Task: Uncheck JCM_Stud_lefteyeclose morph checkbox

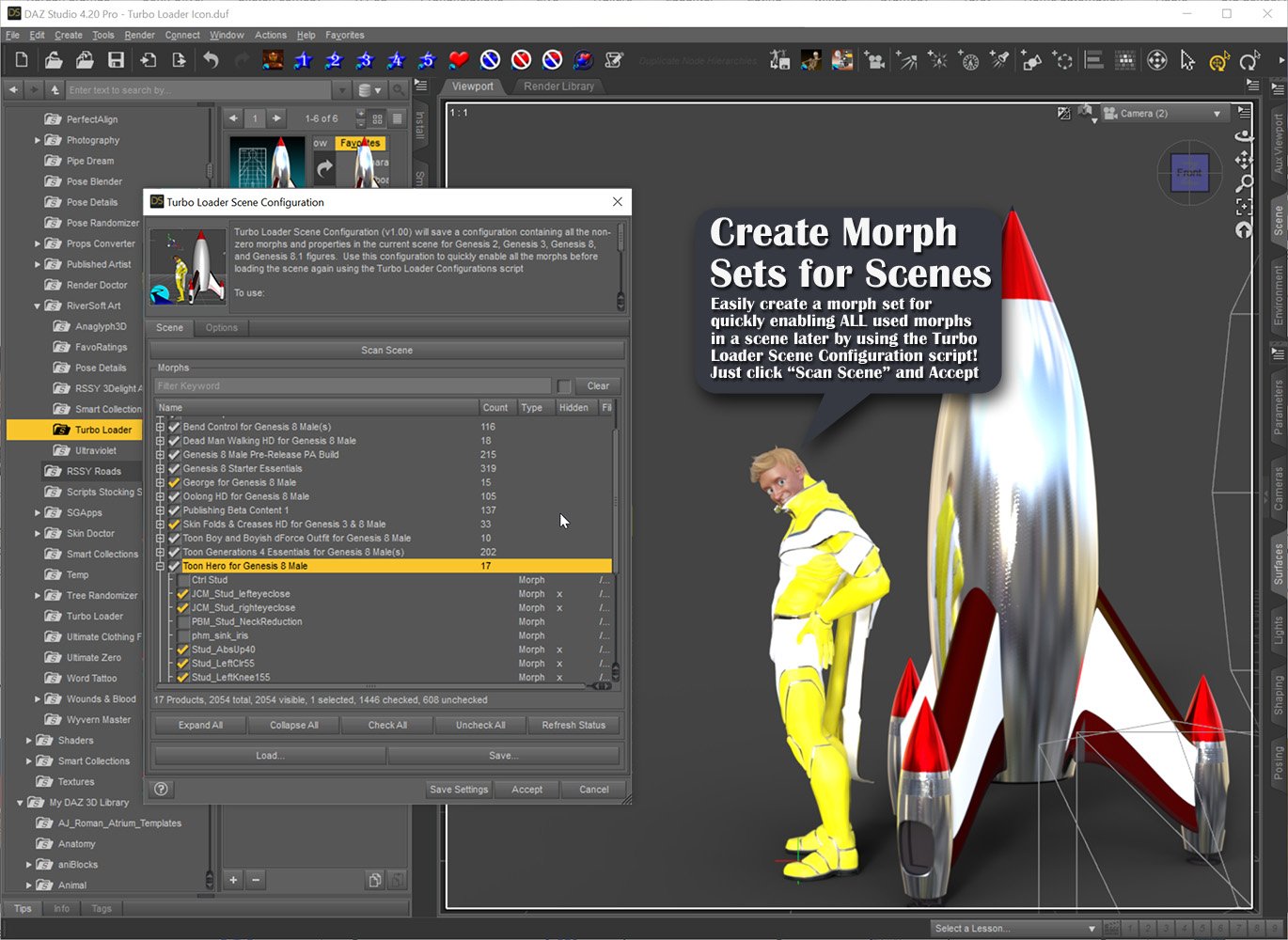Action: [183, 594]
